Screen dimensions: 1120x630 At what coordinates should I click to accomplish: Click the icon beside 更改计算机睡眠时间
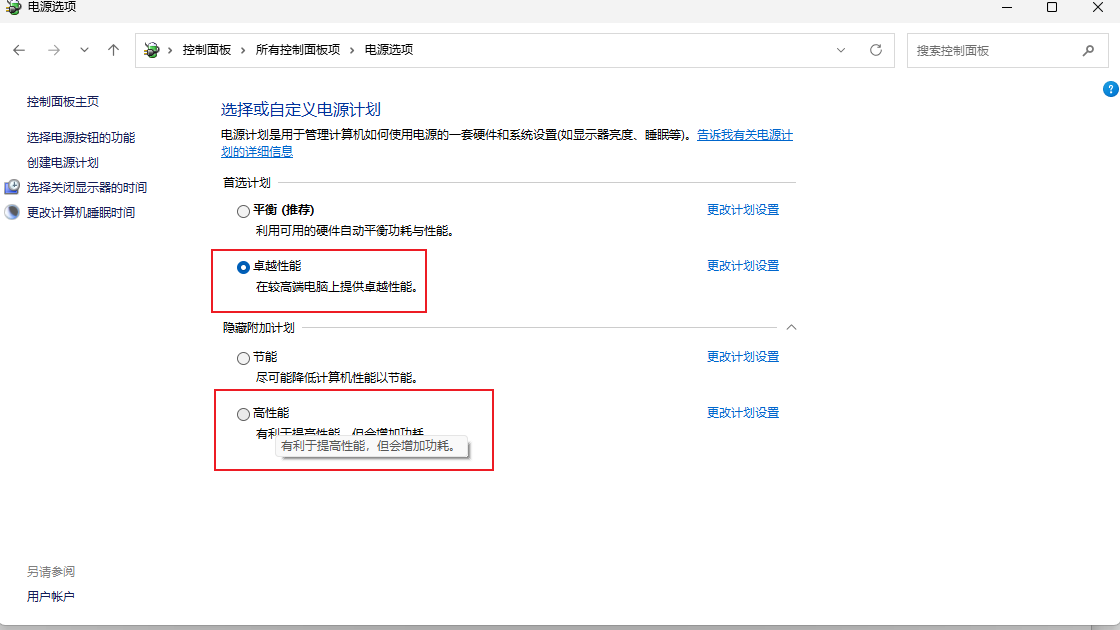click(12, 212)
